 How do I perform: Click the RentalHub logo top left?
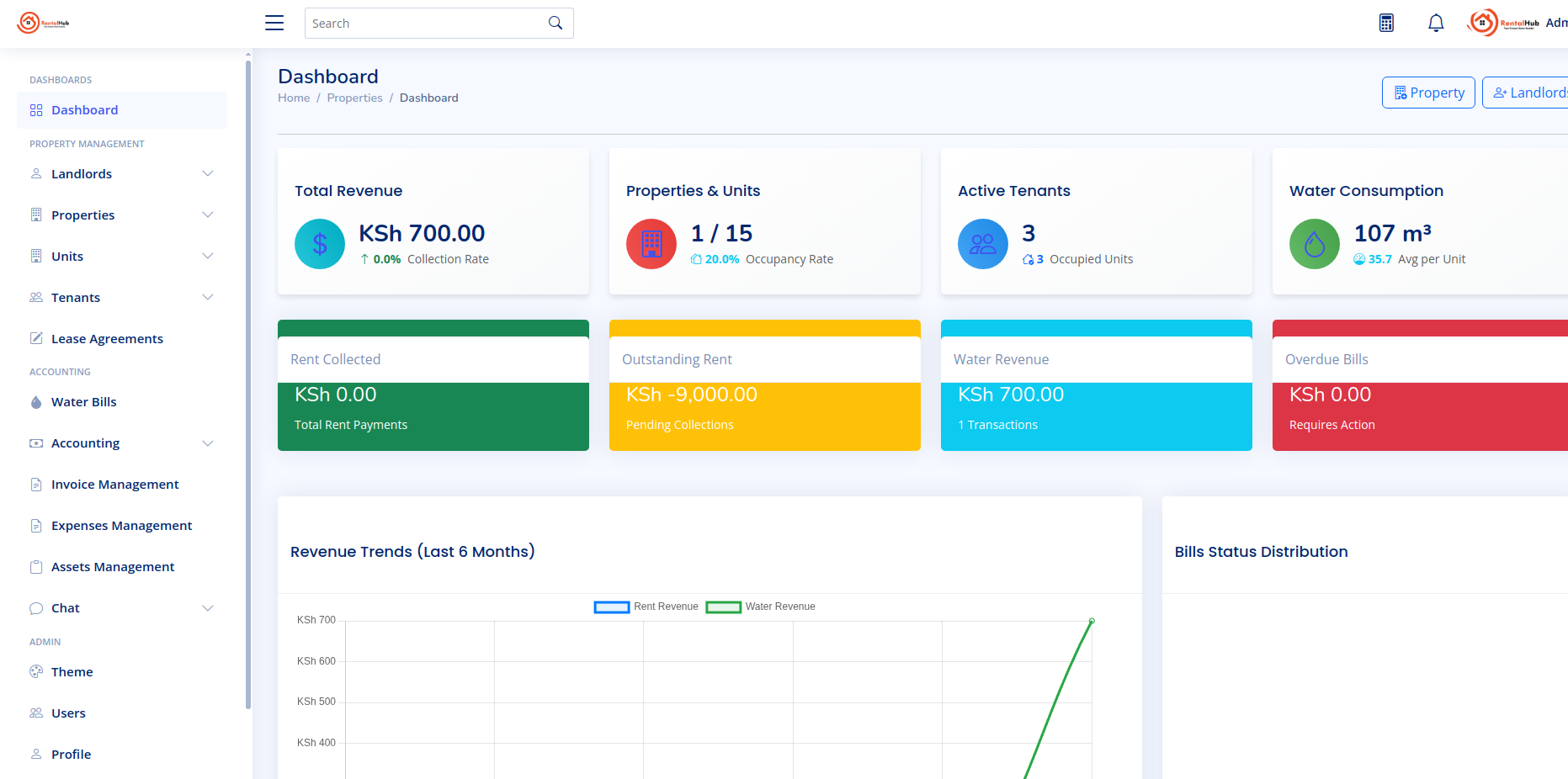[44, 23]
